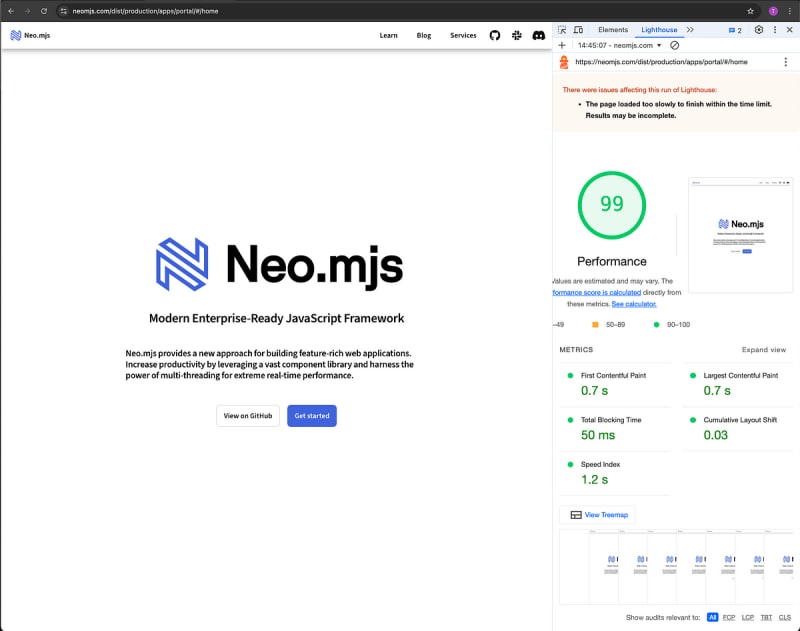Filter audits by TBT
This screenshot has width=800, height=631.
tap(766, 618)
